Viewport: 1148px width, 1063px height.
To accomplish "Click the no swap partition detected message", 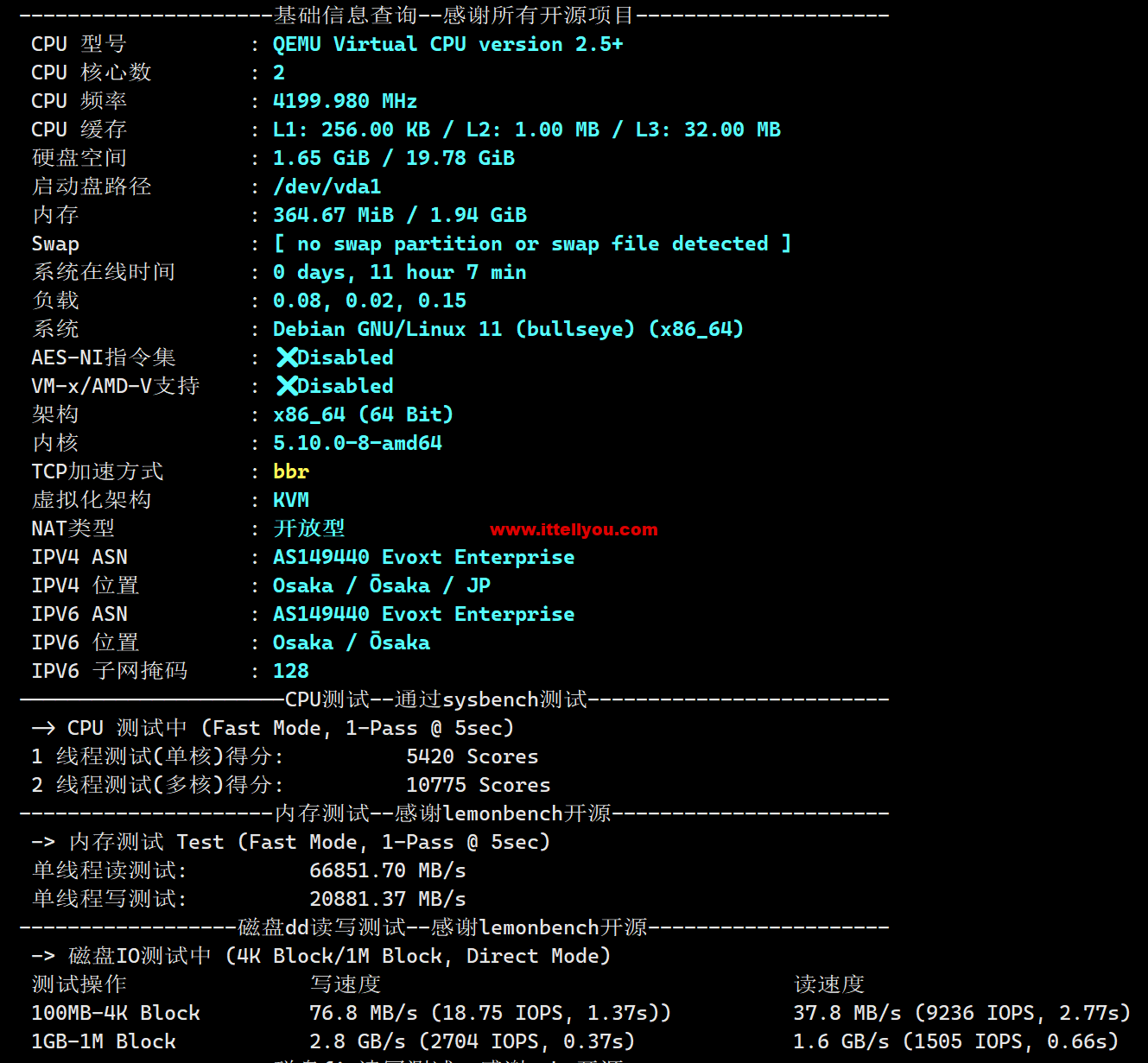I will [x=531, y=244].
